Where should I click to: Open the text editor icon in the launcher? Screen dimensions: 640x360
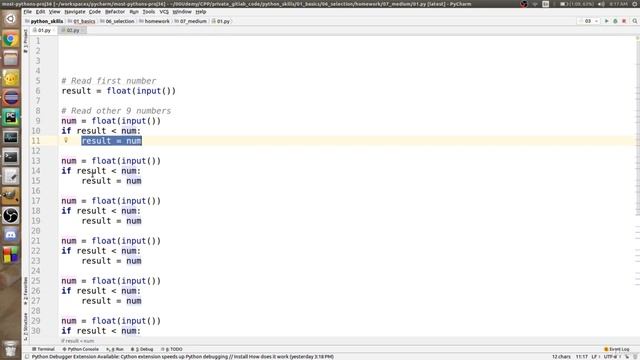(11, 176)
